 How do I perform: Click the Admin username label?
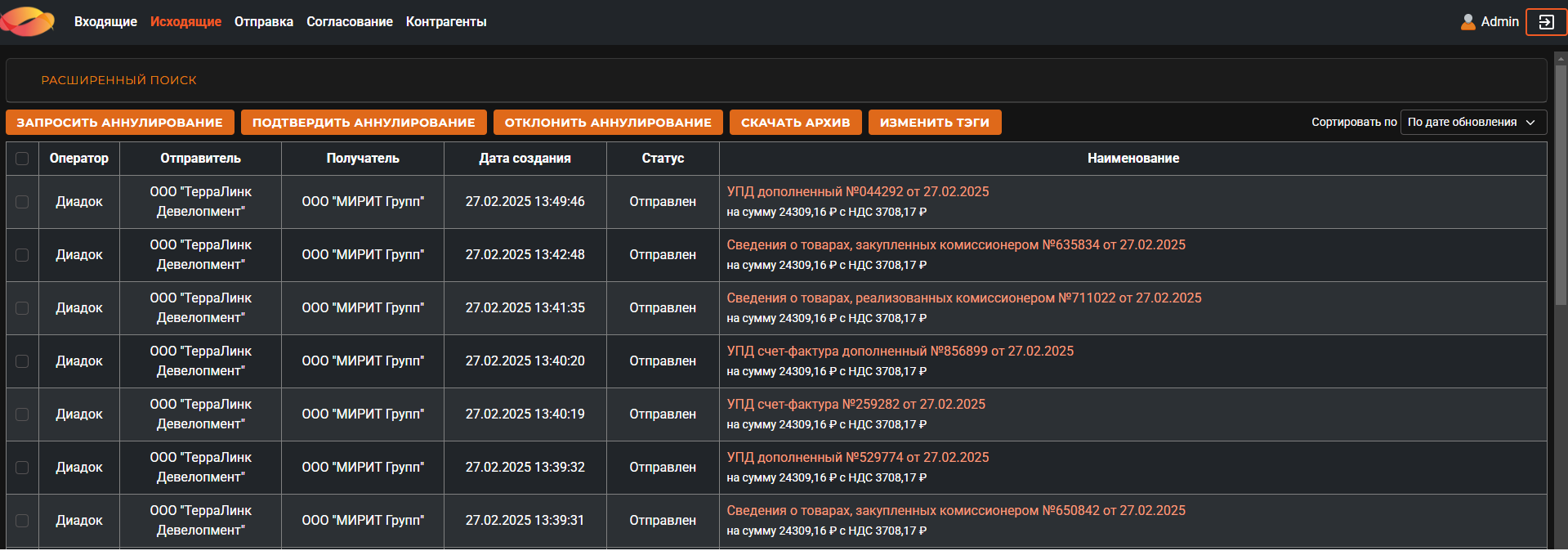click(x=1500, y=22)
